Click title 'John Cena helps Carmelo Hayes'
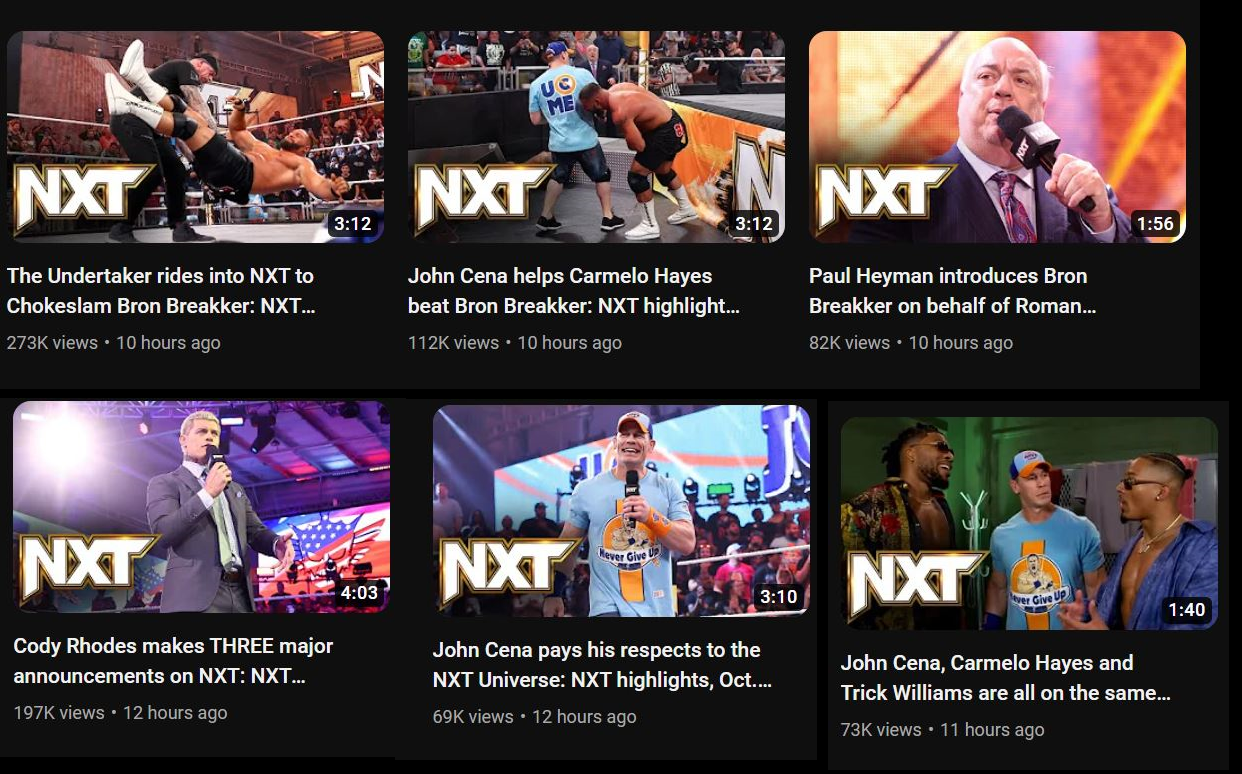The image size is (1242, 774). click(574, 291)
